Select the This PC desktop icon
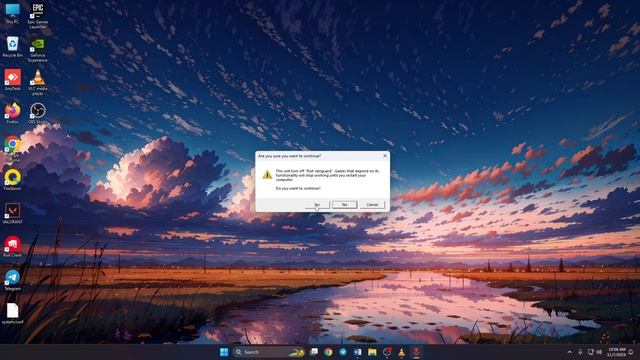The width and height of the screenshot is (640, 360). tap(12, 13)
